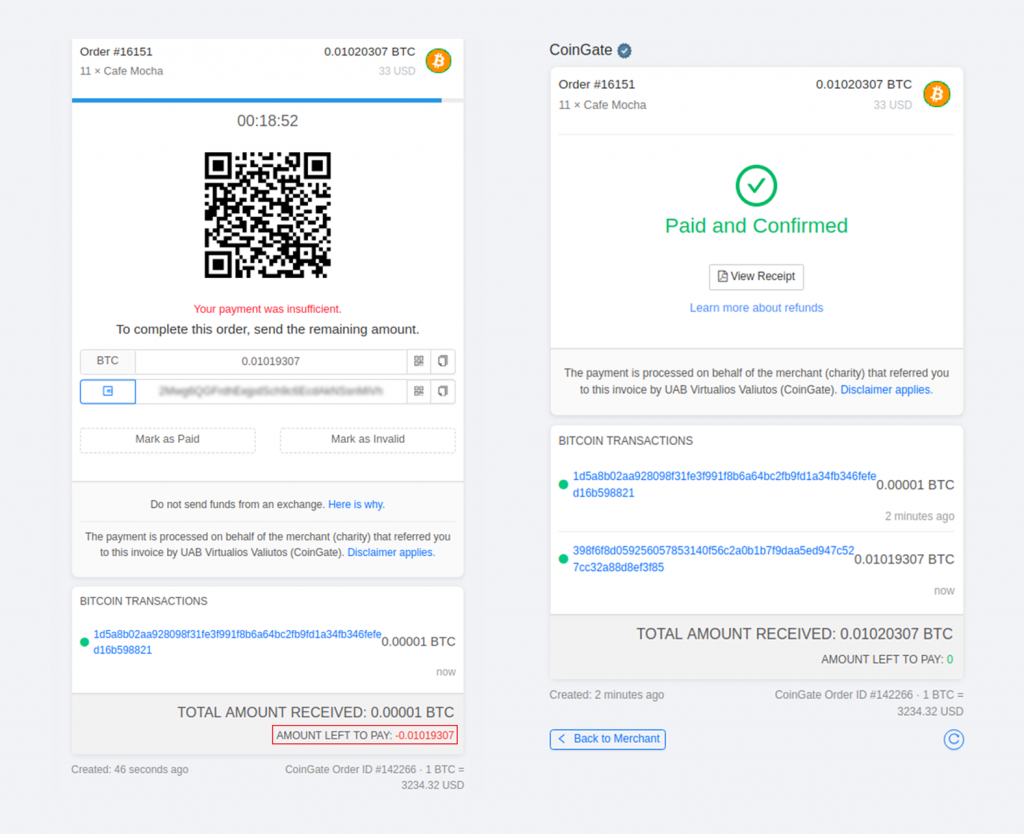This screenshot has width=1024, height=834.
Task: Click 'Your payment was insufficient.' message
Action: (268, 309)
